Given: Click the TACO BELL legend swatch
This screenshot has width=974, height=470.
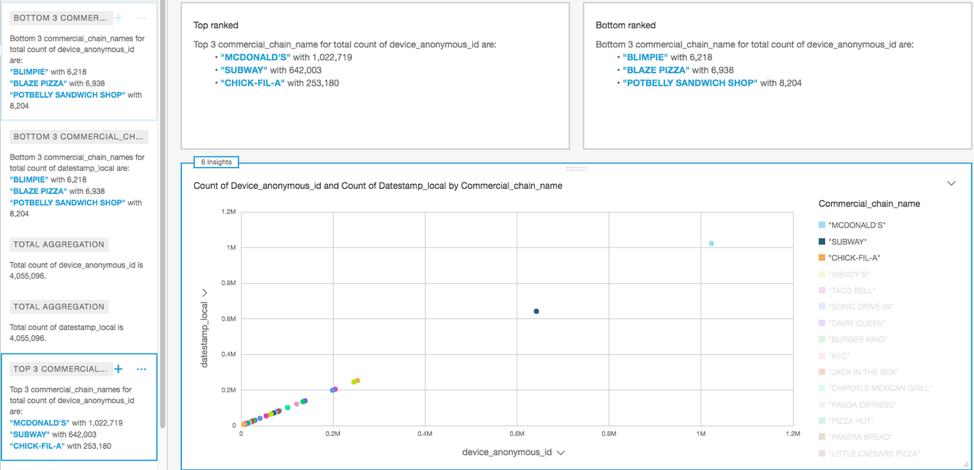Looking at the screenshot, I should (822, 291).
